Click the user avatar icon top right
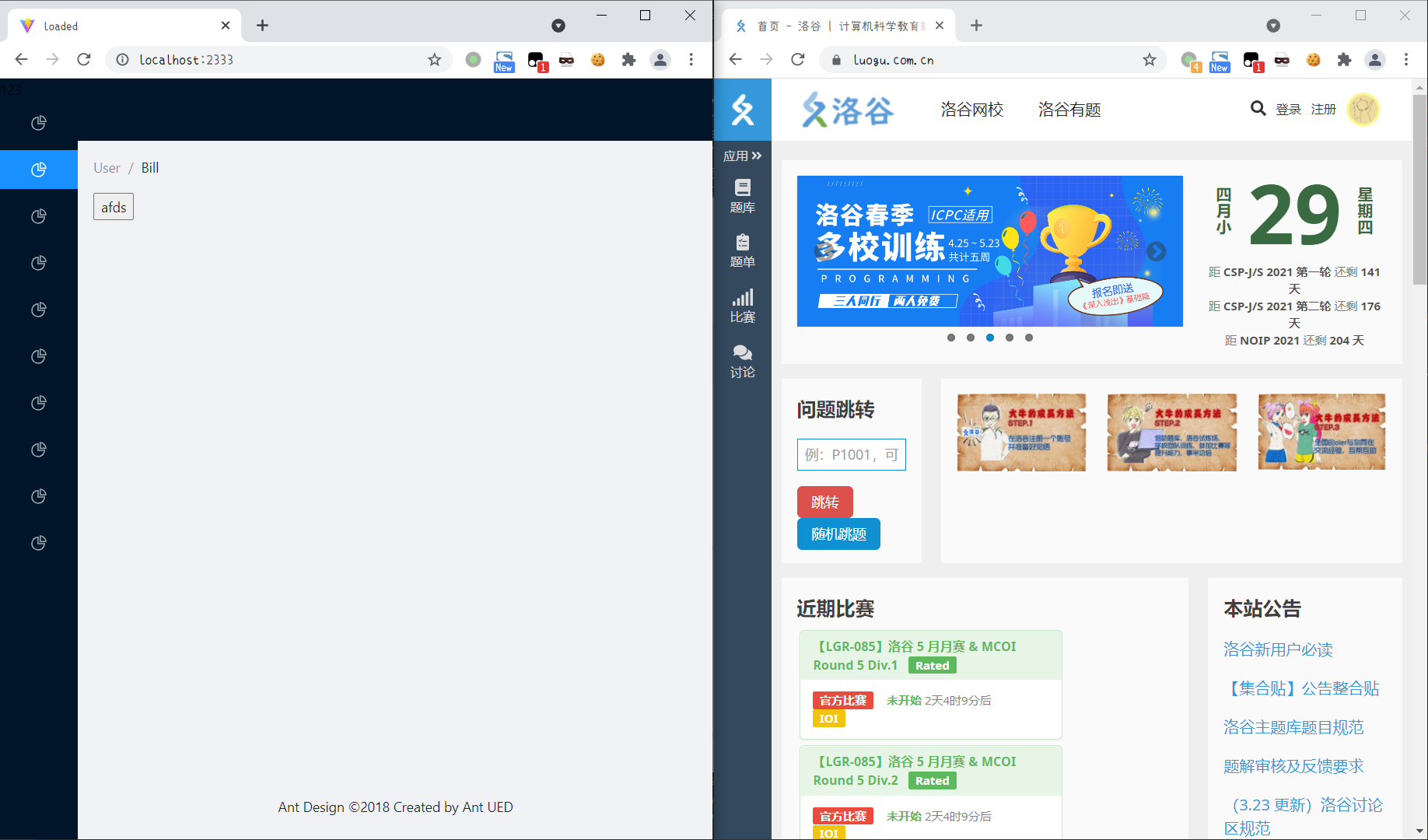The height and width of the screenshot is (840, 1428). pos(1364,110)
